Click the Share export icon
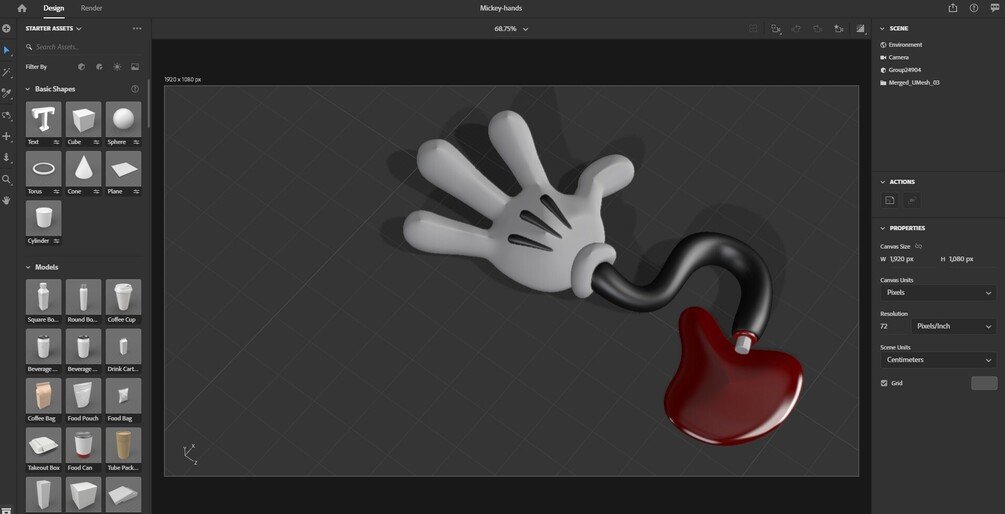Screen dimensions: 1005x514 (952, 8)
